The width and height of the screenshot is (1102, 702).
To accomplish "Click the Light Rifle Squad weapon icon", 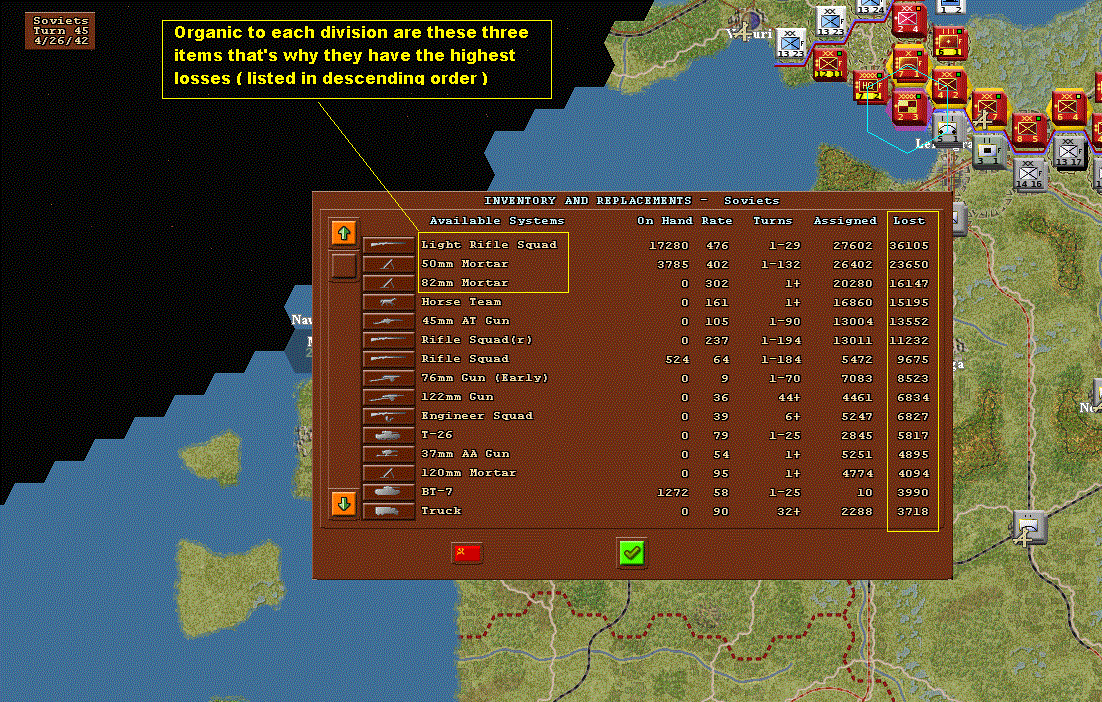I will coord(388,245).
